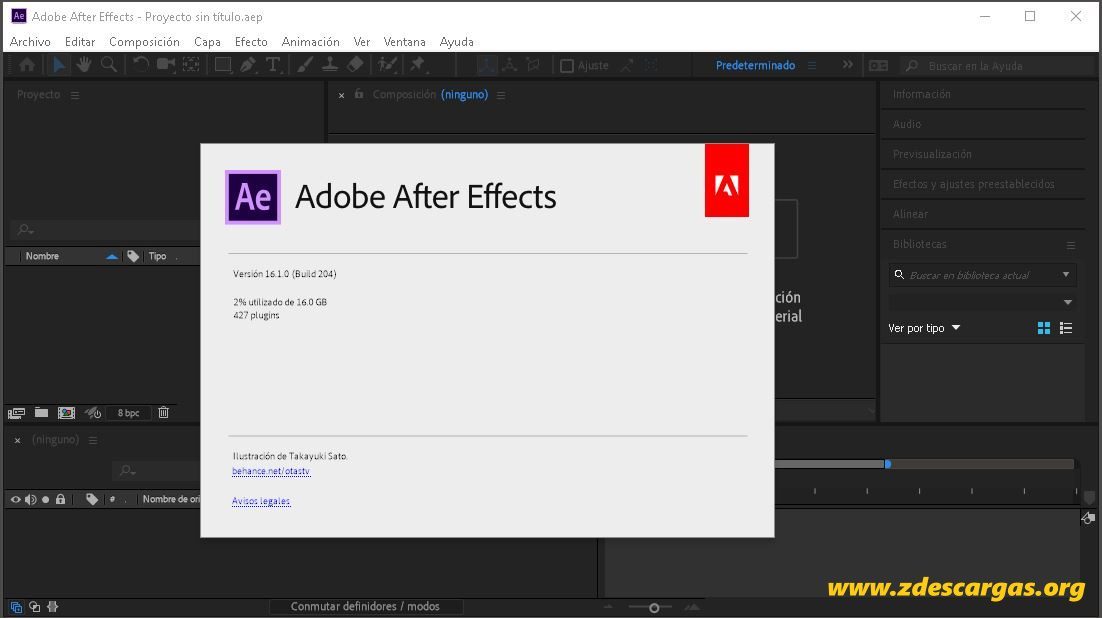Toggle the video eye column switch
Viewport: 1102px width, 618px height.
(x=15, y=499)
